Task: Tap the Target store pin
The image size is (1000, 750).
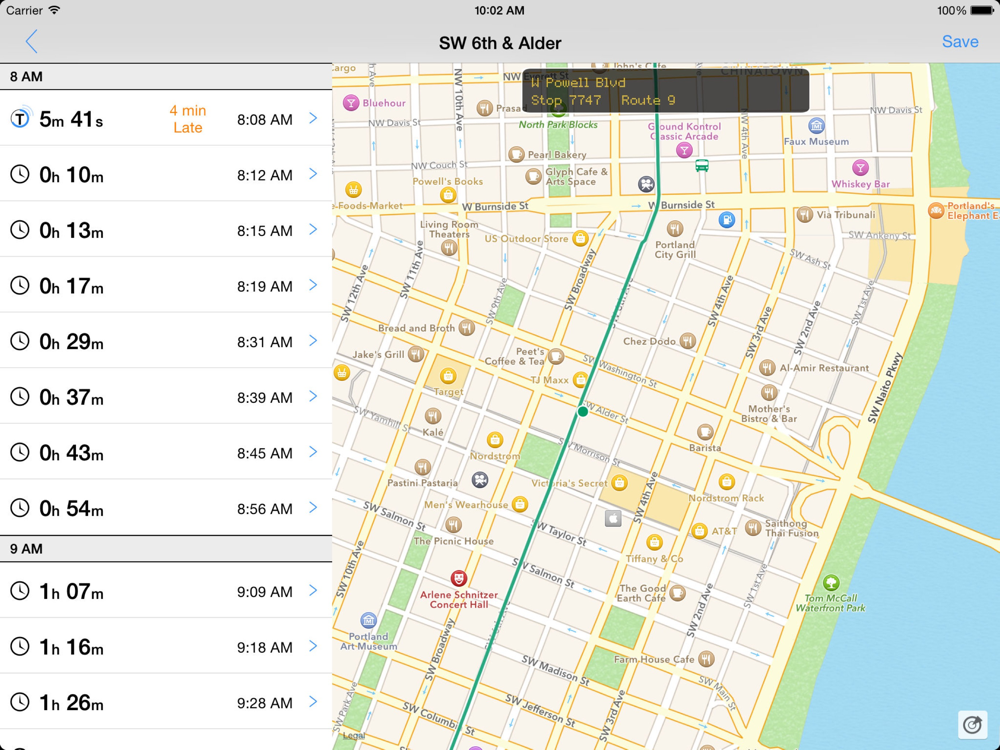Action: click(x=448, y=376)
